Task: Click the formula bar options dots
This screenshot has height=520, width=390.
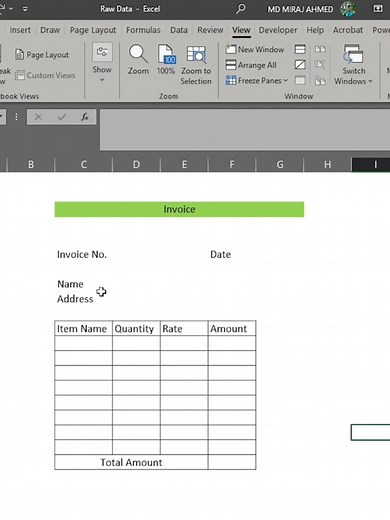Action: (16, 117)
